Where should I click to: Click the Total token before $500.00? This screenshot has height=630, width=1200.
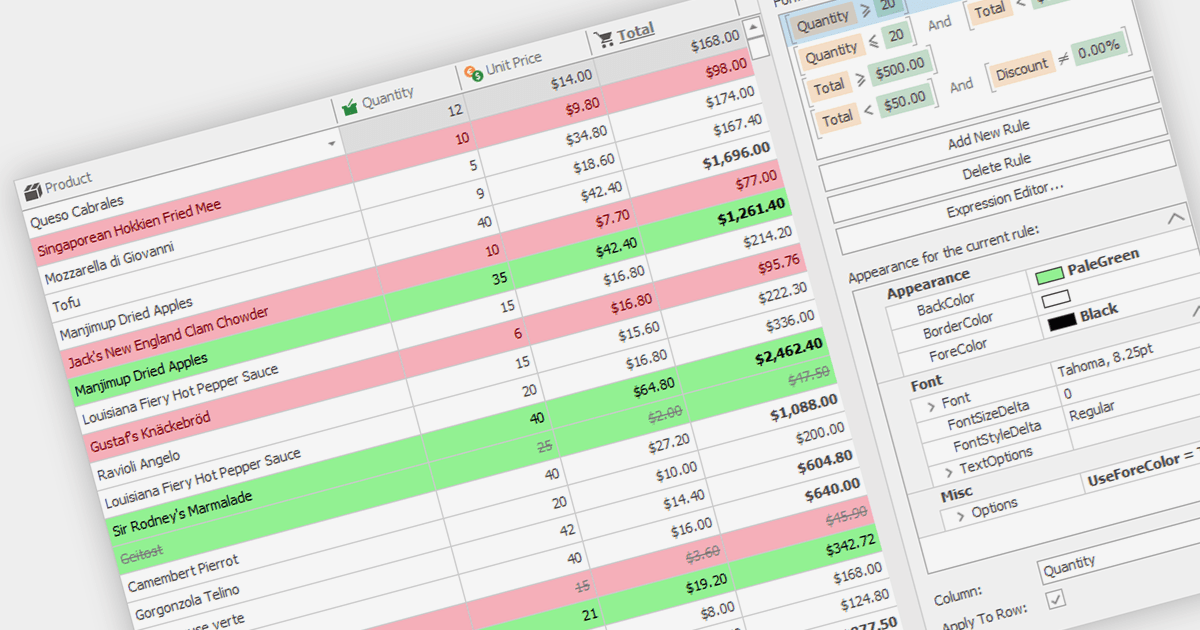click(828, 88)
